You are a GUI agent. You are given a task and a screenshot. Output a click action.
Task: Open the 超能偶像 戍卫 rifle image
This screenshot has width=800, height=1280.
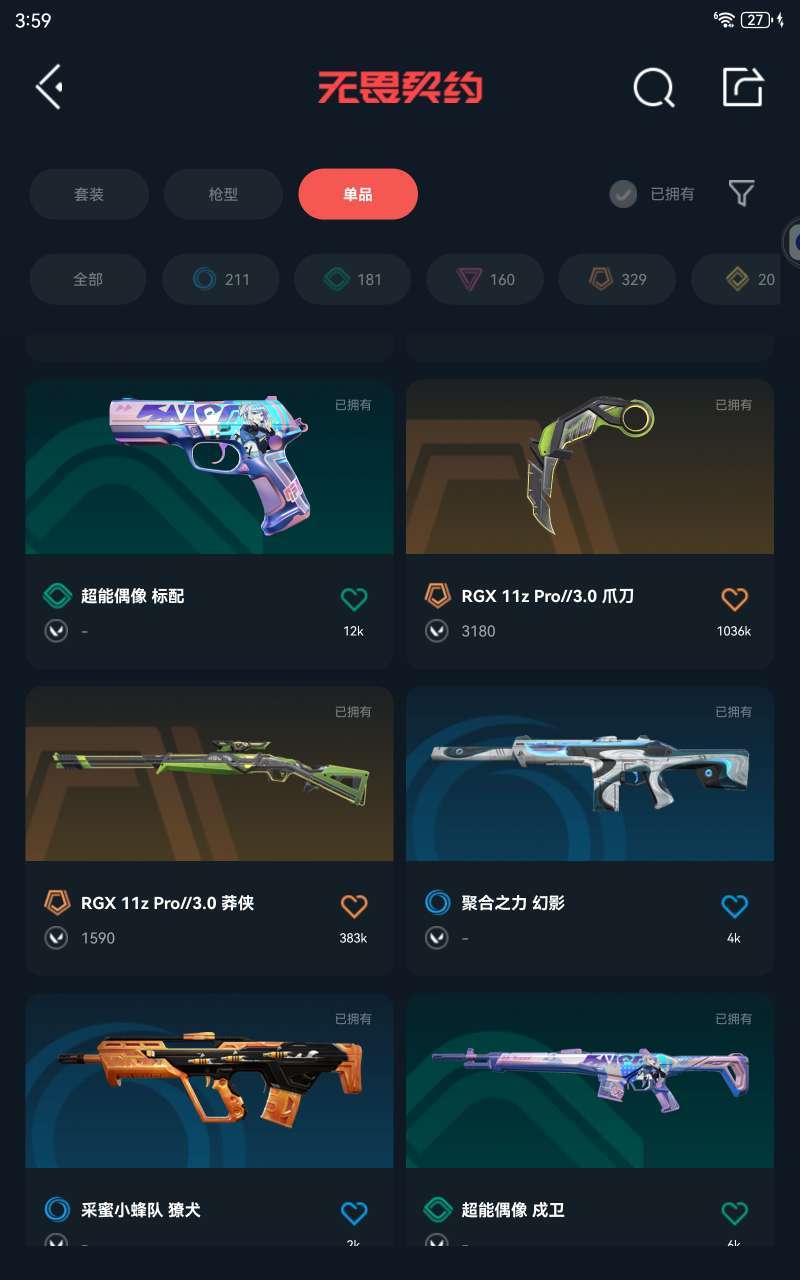[x=590, y=1081]
